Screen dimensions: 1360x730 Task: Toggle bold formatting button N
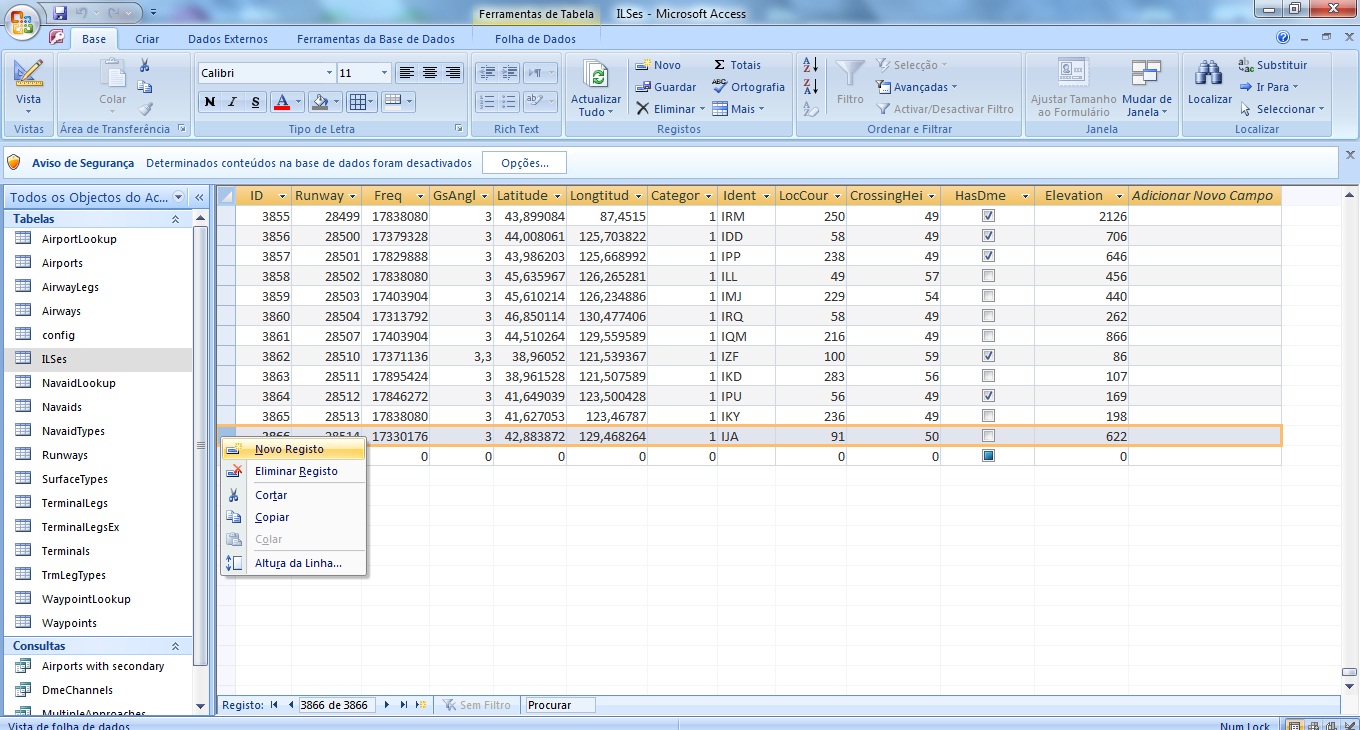[210, 102]
